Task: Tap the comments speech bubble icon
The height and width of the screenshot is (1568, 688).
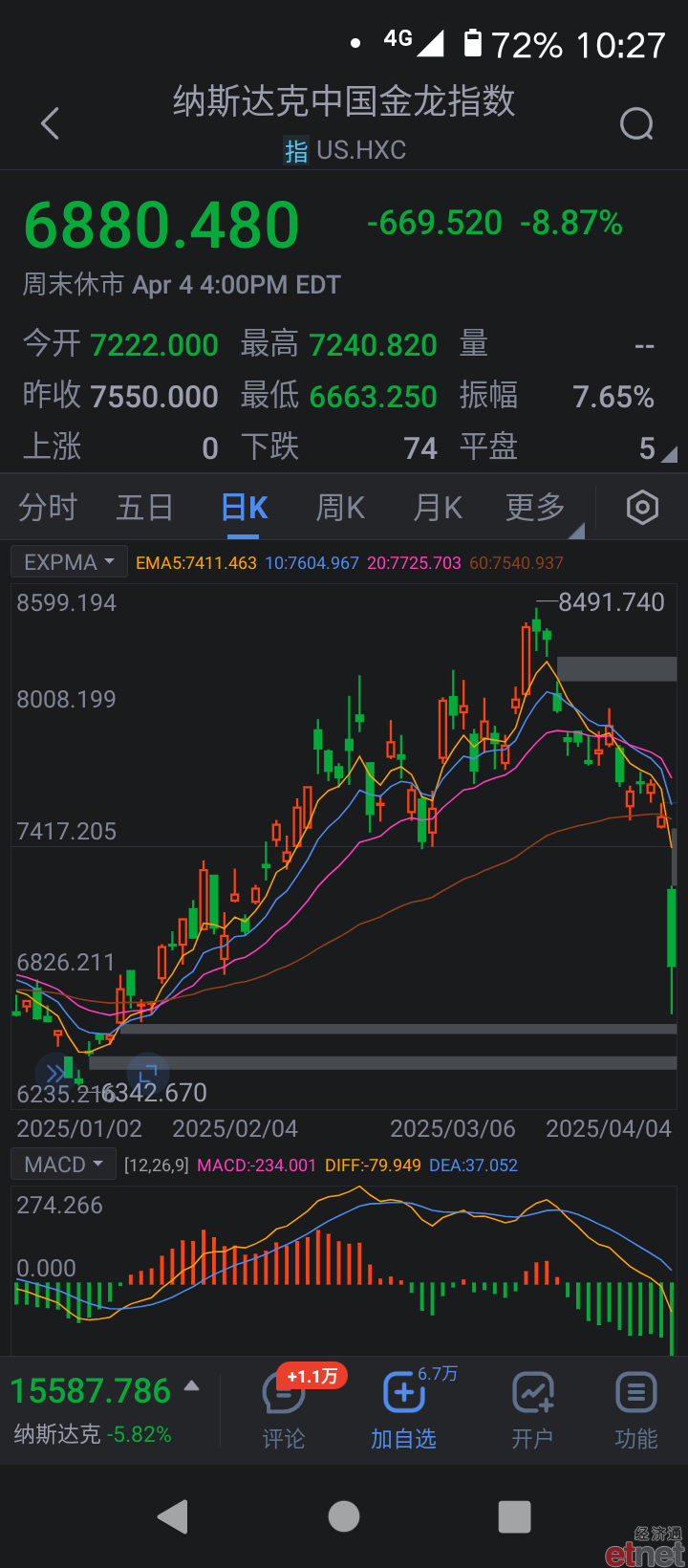Action: pos(283,1394)
